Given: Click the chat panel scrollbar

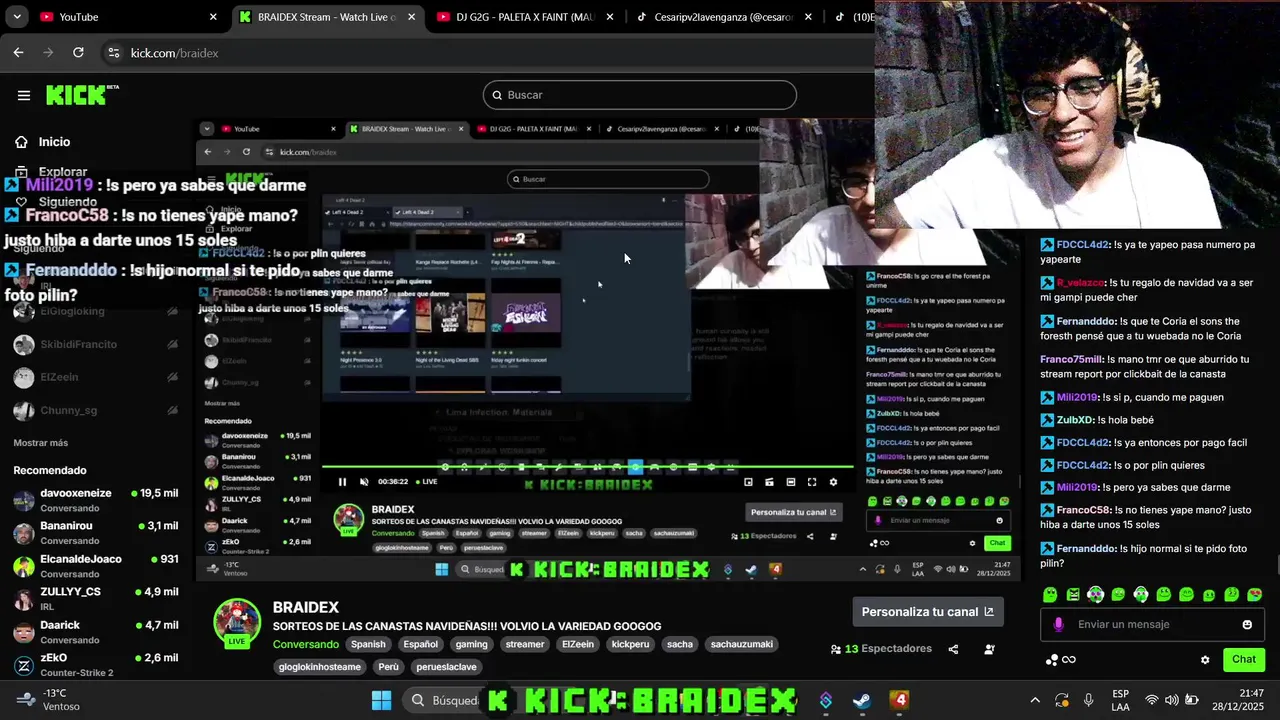Looking at the screenshot, I should pos(1276,565).
